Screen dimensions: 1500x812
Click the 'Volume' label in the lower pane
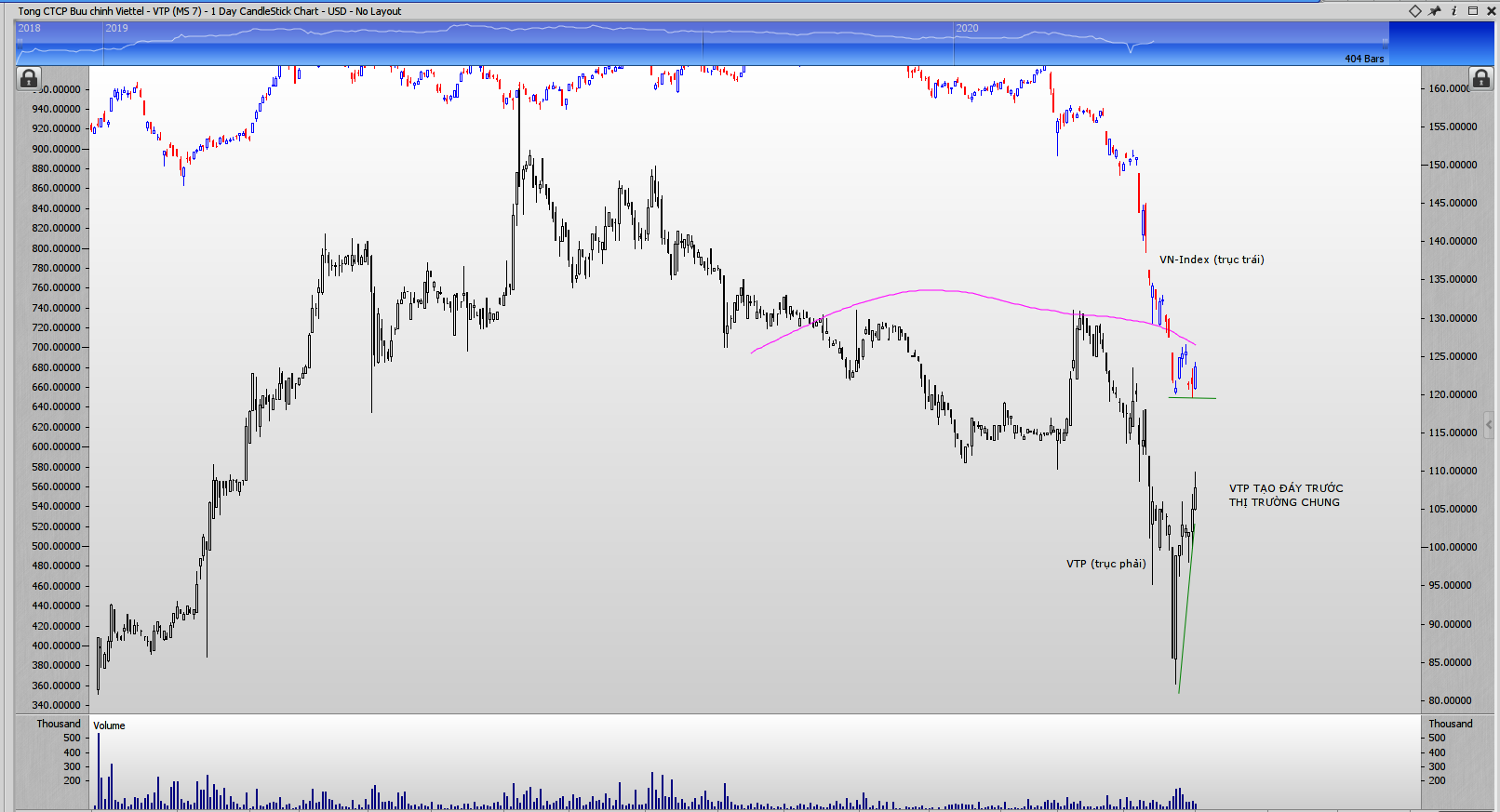coord(109,725)
